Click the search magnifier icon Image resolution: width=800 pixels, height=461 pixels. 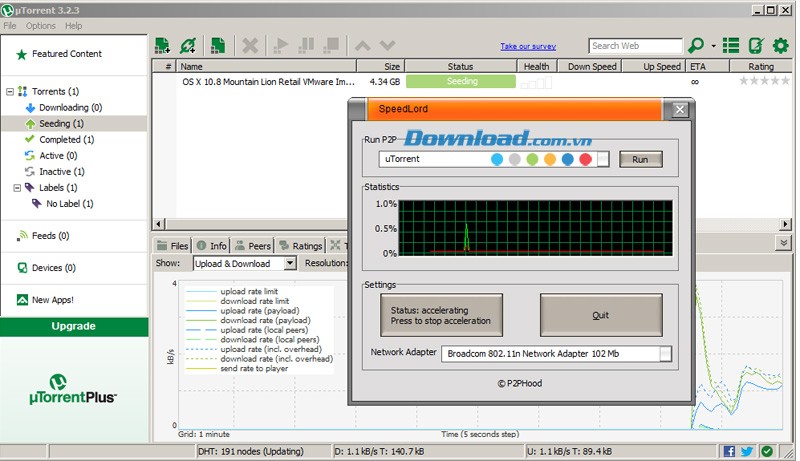click(x=696, y=46)
